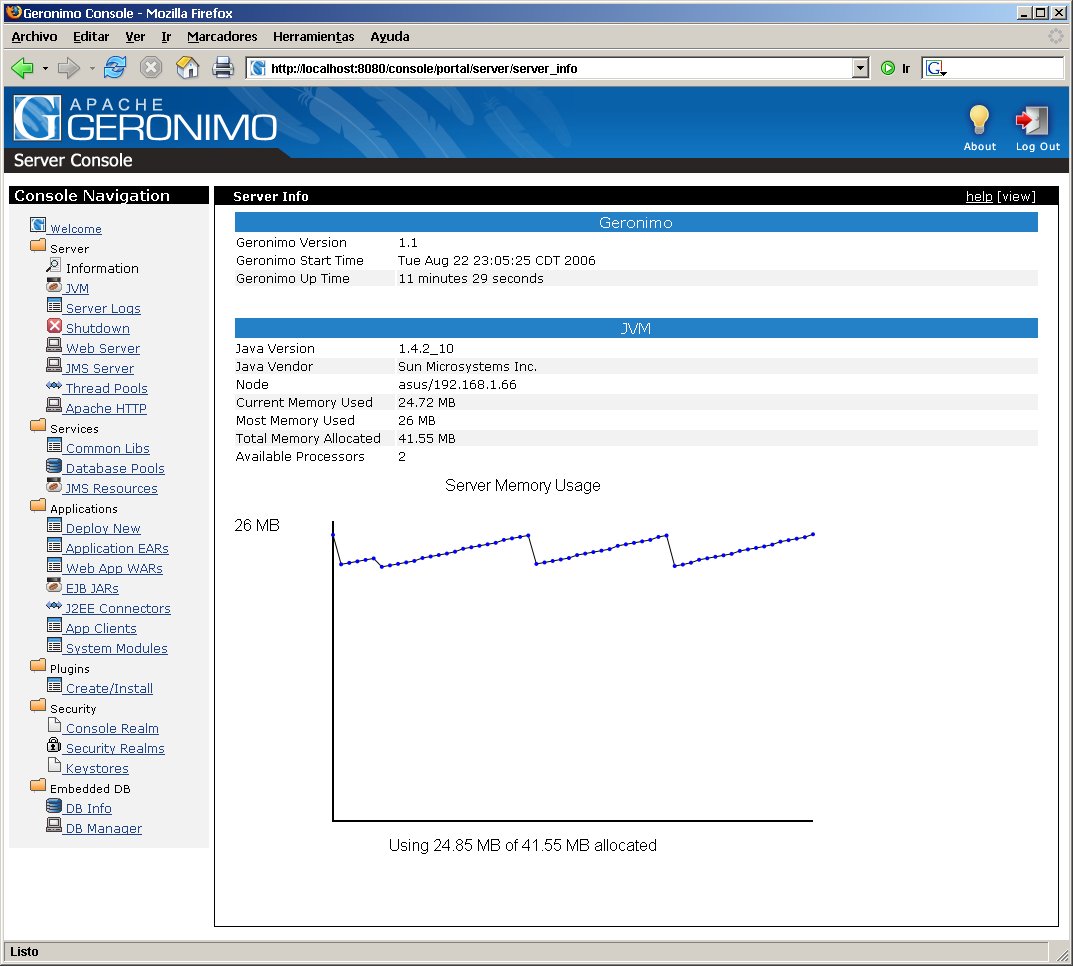
Task: Click the EJB JARs bean icon
Action: point(54,586)
